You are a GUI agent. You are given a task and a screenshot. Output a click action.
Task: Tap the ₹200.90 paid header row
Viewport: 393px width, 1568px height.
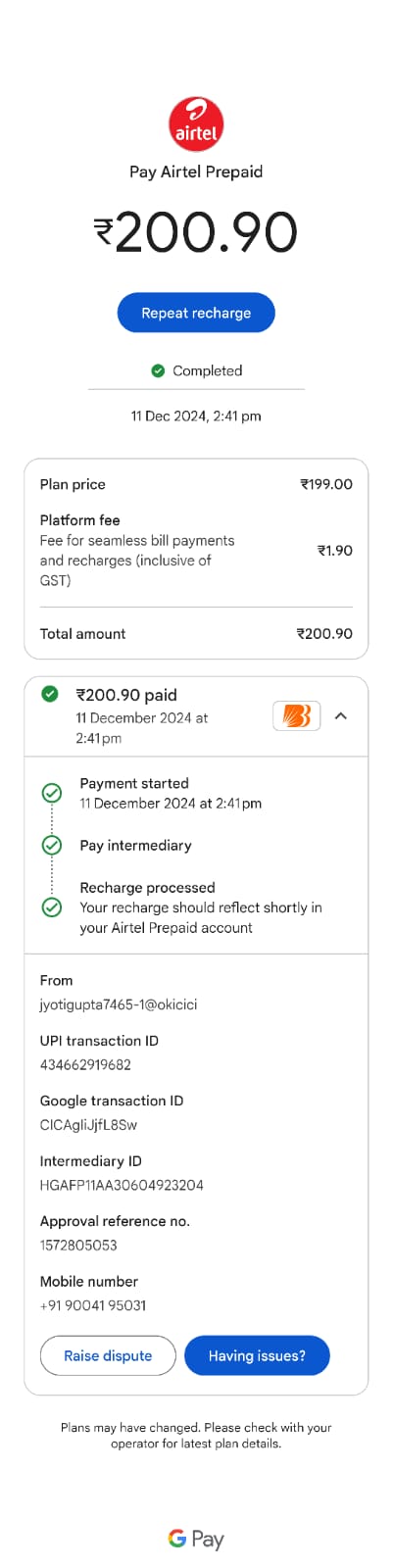[196, 715]
